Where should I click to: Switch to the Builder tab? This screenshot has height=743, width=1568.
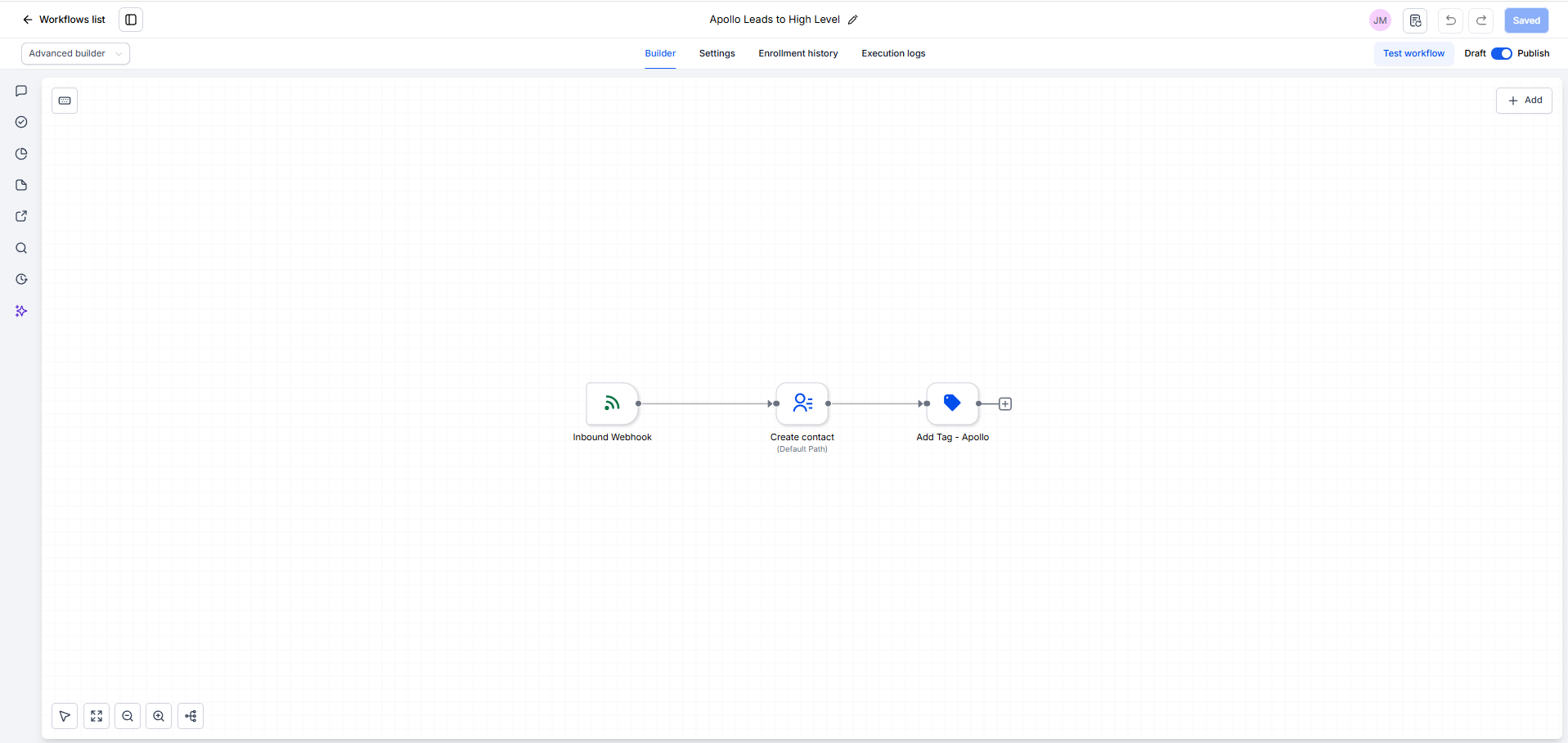pyautogui.click(x=660, y=53)
